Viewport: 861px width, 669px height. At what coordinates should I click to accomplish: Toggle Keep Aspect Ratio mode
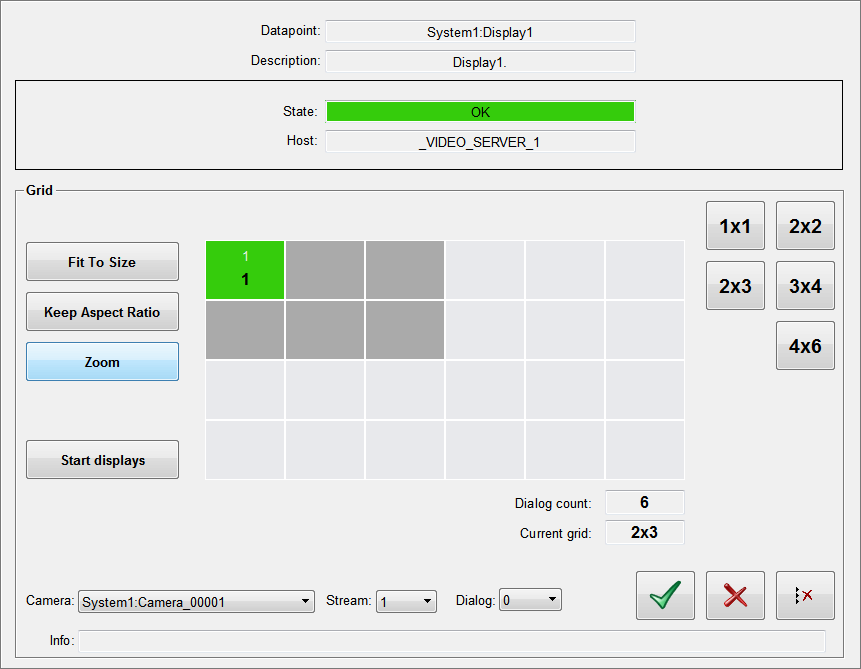[x=102, y=312]
